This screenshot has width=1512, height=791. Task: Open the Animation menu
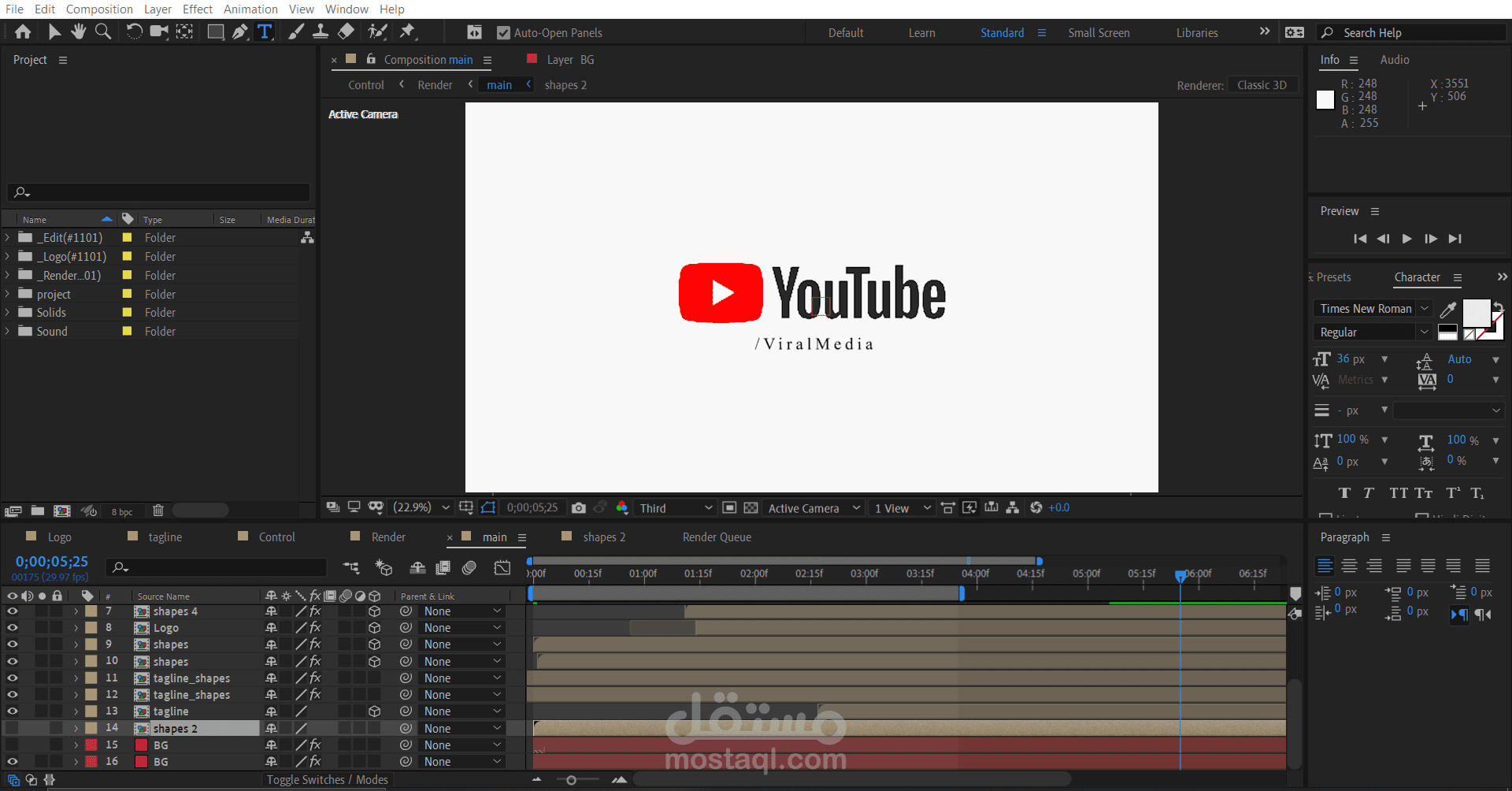250,9
